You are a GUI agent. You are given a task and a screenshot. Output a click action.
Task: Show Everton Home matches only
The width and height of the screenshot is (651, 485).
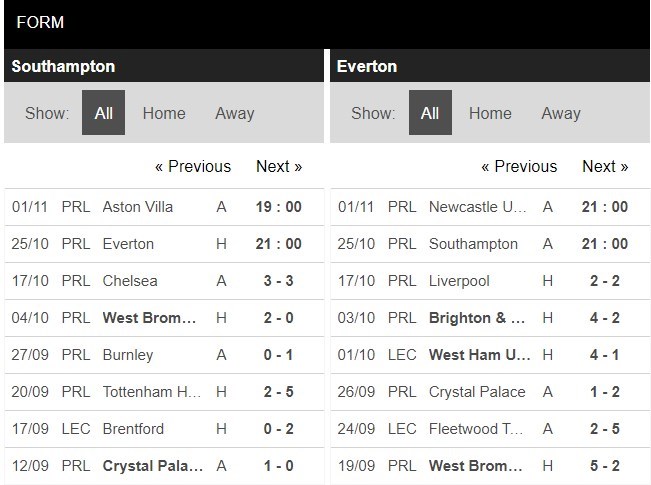coord(490,113)
